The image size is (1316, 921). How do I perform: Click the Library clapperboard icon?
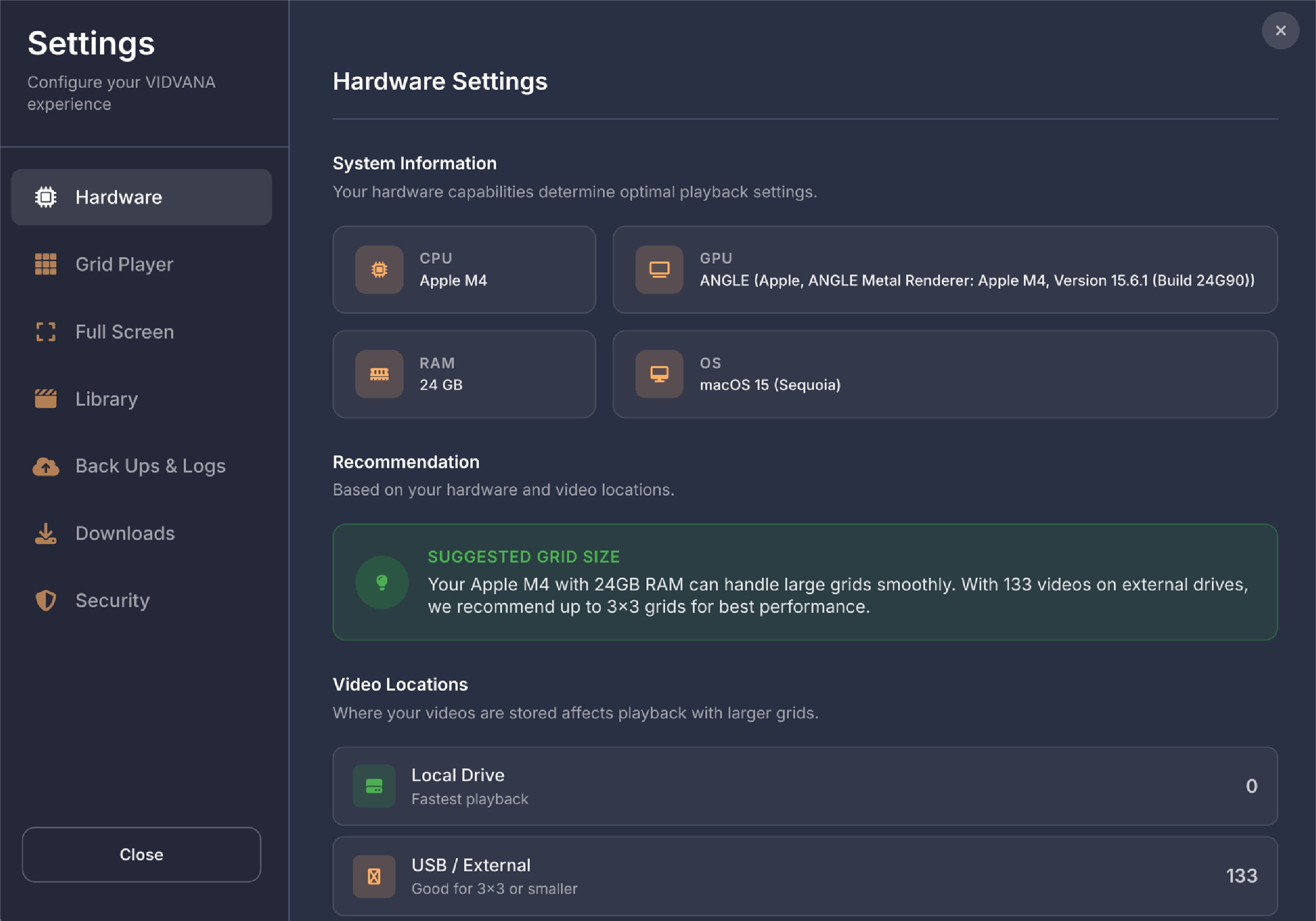click(x=46, y=399)
